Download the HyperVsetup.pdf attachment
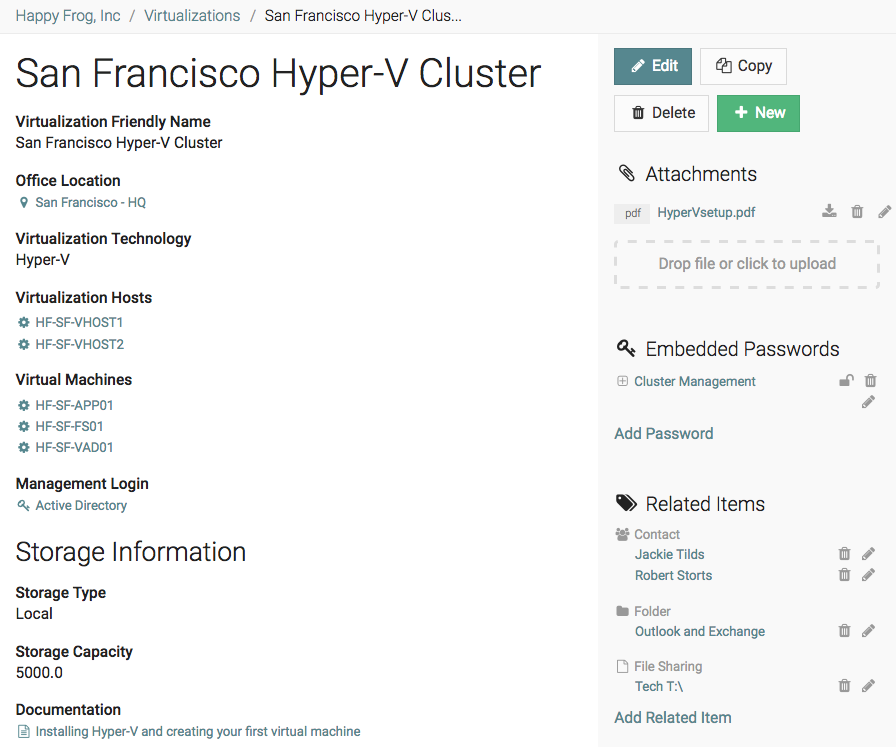The height and width of the screenshot is (747, 896). 829,211
